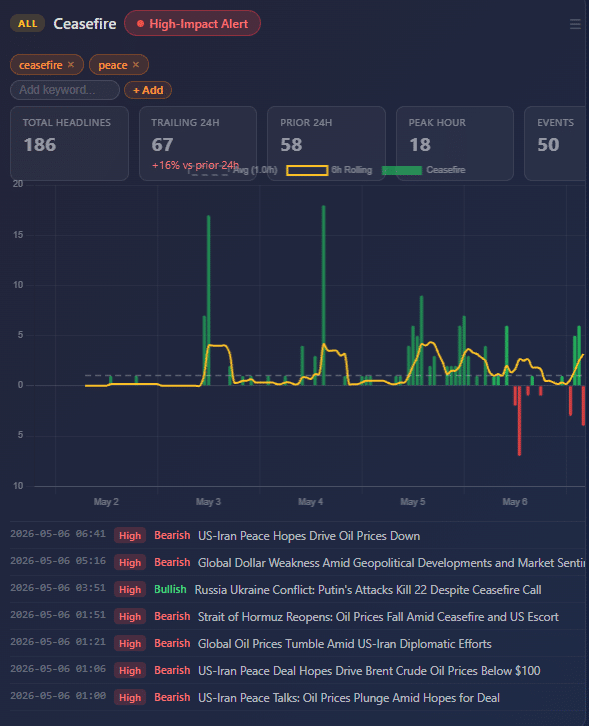The height and width of the screenshot is (726, 589).
Task: Click the tall green bar on May 3
Action: tap(209, 300)
